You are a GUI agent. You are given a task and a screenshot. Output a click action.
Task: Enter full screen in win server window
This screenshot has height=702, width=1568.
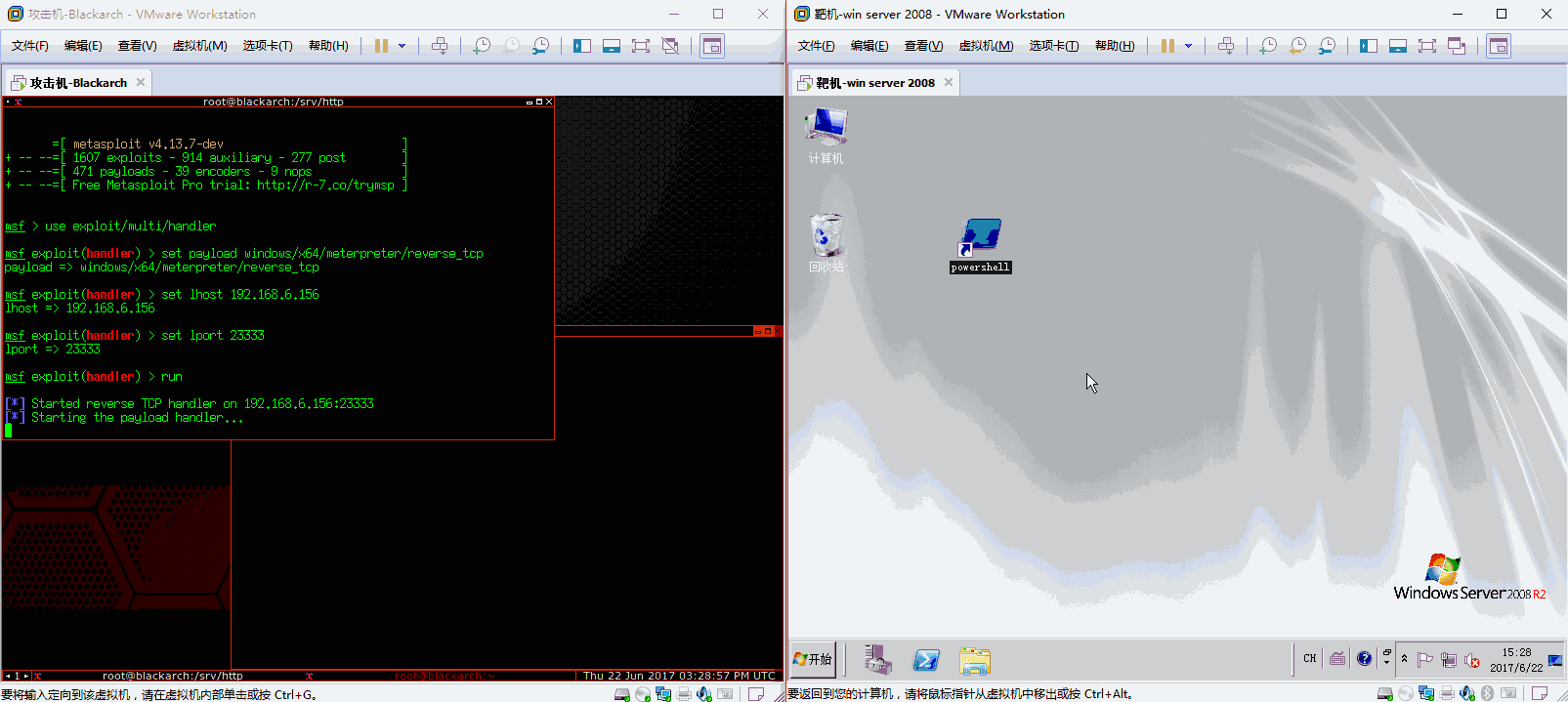click(1427, 46)
